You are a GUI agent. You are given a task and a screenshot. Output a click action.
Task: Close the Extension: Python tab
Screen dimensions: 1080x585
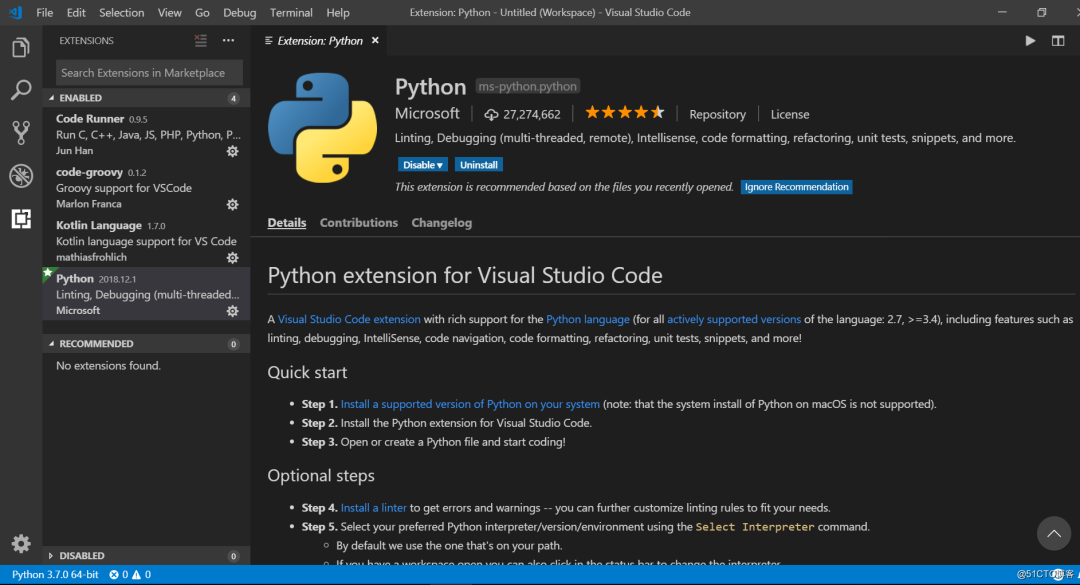click(x=375, y=41)
